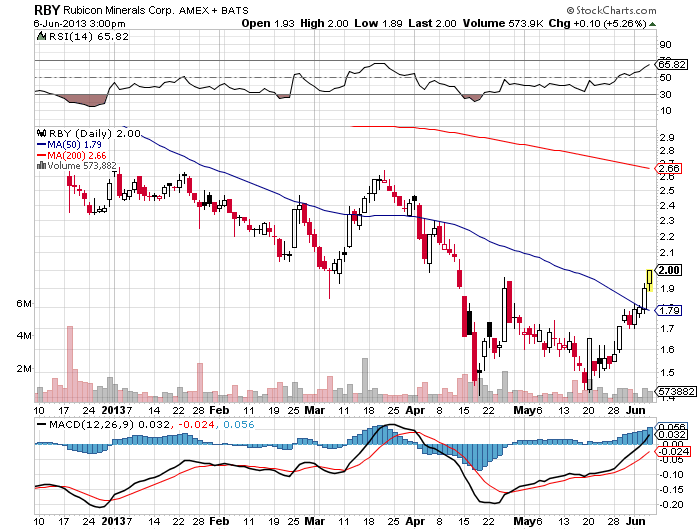Click the RBY ticker symbol title
This screenshot has width=700, height=530.
[x=47, y=10]
